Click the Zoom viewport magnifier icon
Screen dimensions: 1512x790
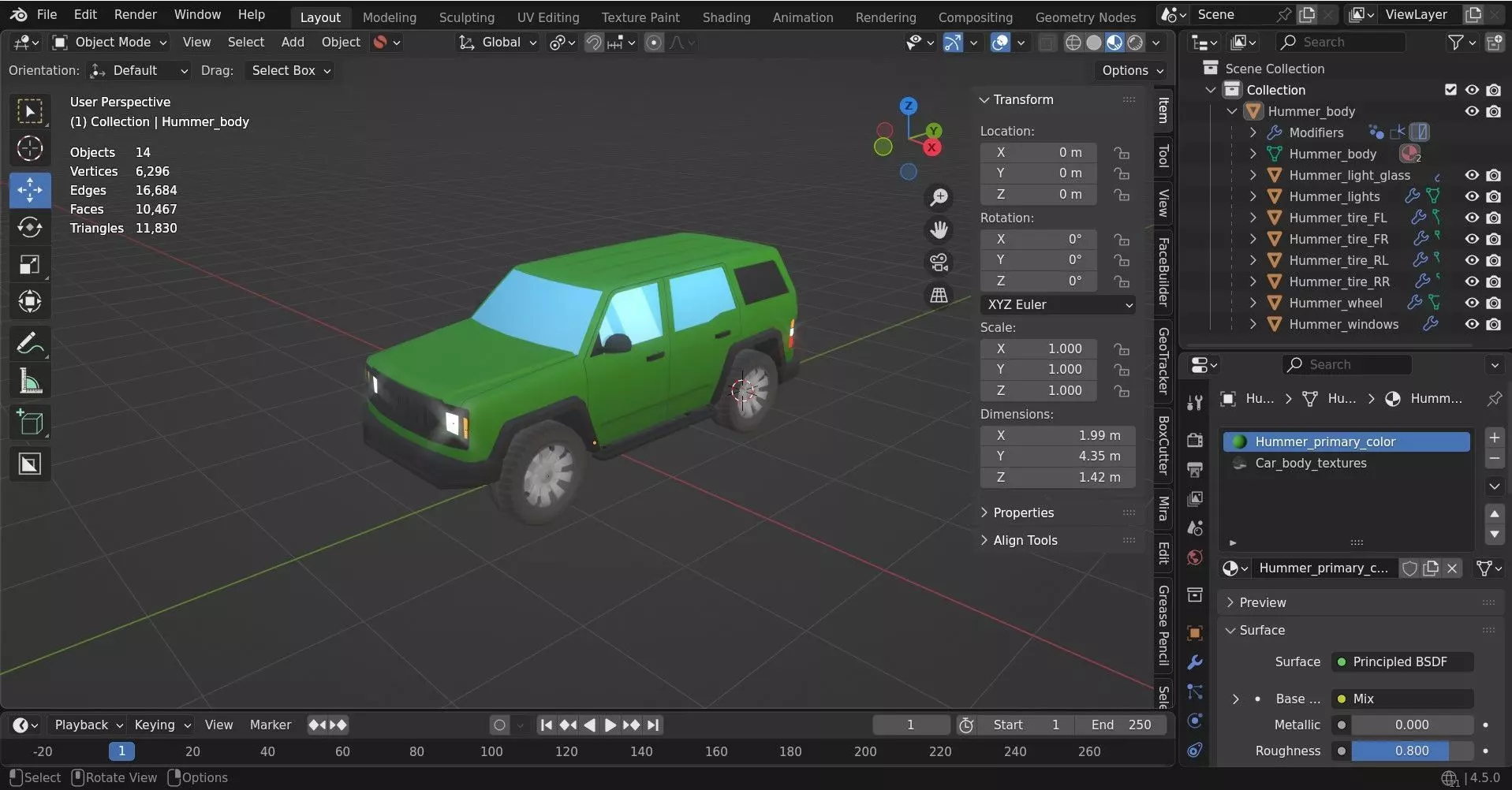pos(939,197)
